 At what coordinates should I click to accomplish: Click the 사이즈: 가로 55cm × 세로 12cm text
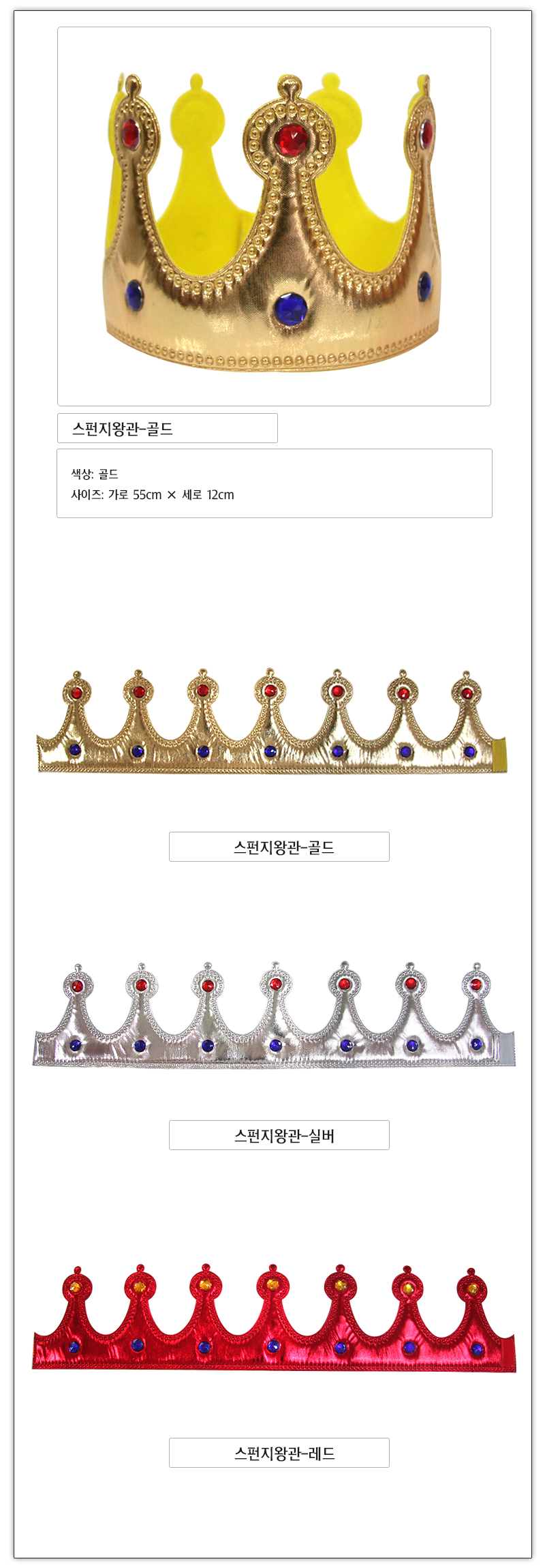point(153,495)
